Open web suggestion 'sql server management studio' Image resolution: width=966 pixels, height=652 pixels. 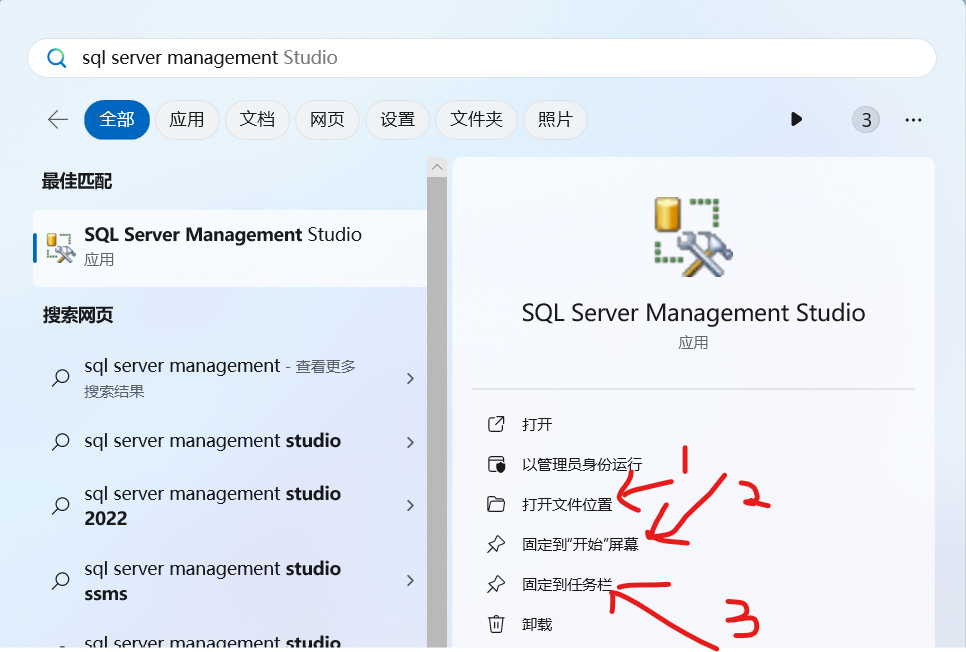coord(230,441)
